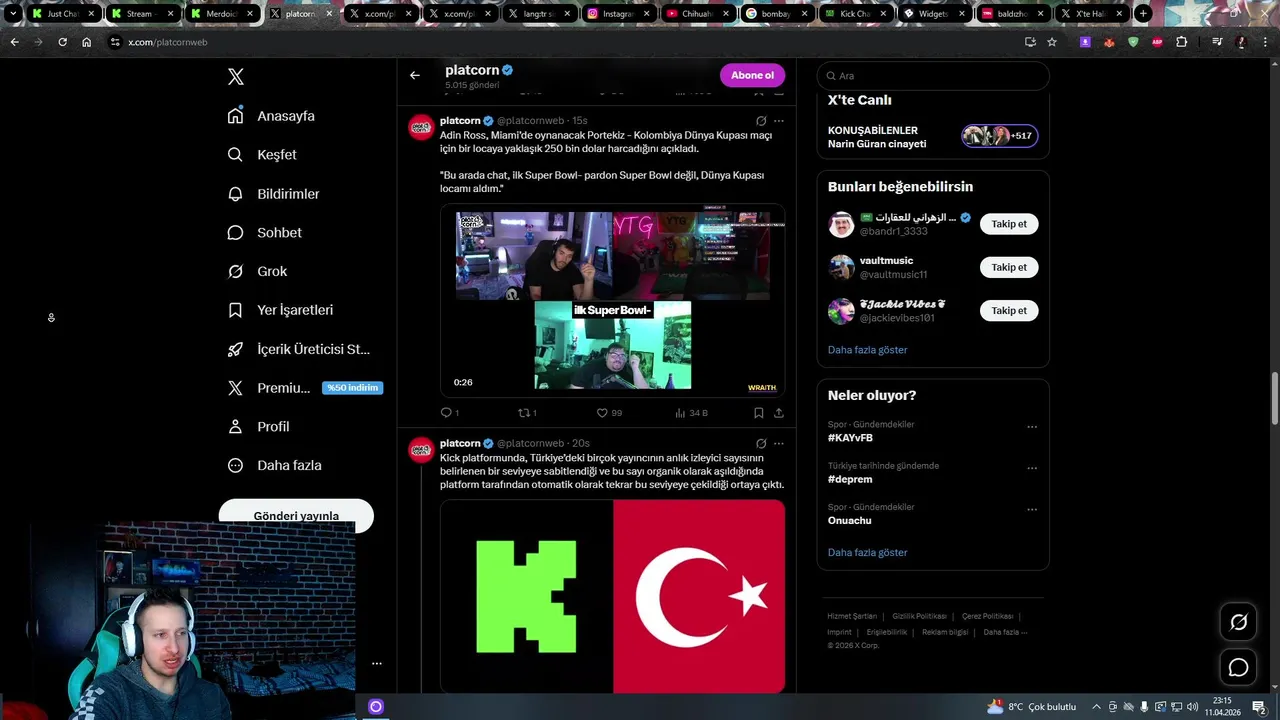Screen dimensions: 1280x720
Task: Switch to Stream browser tab
Action: (141, 14)
